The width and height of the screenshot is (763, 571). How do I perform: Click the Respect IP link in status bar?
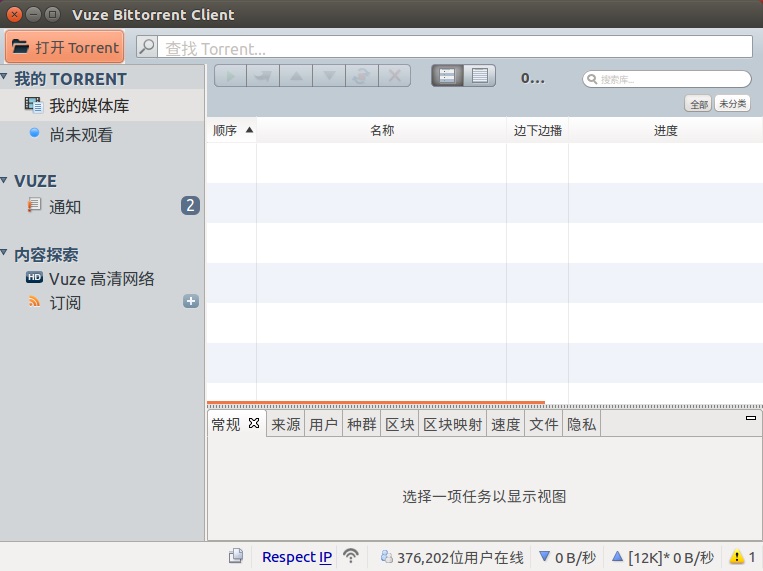click(297, 557)
